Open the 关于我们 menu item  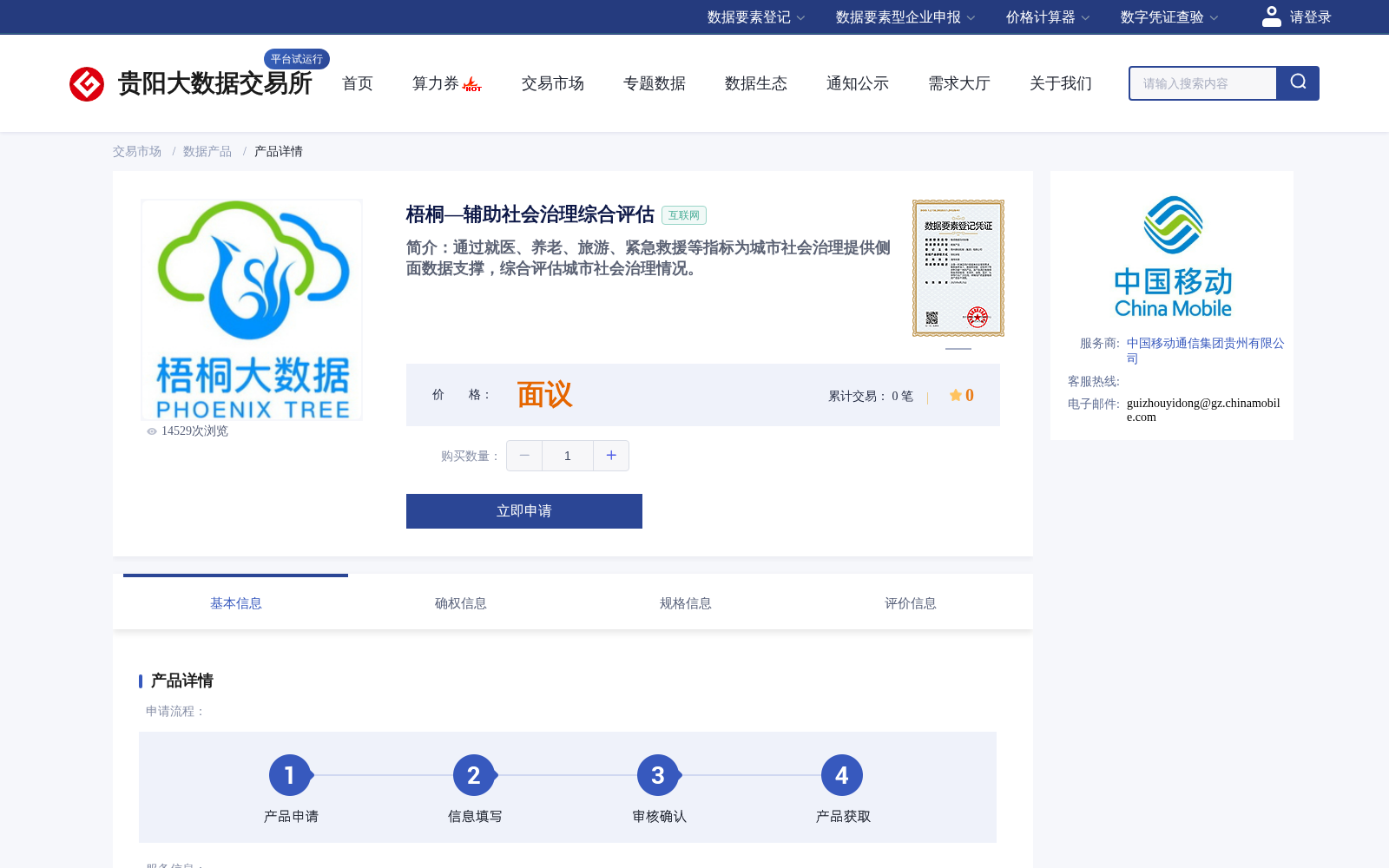click(x=1061, y=83)
